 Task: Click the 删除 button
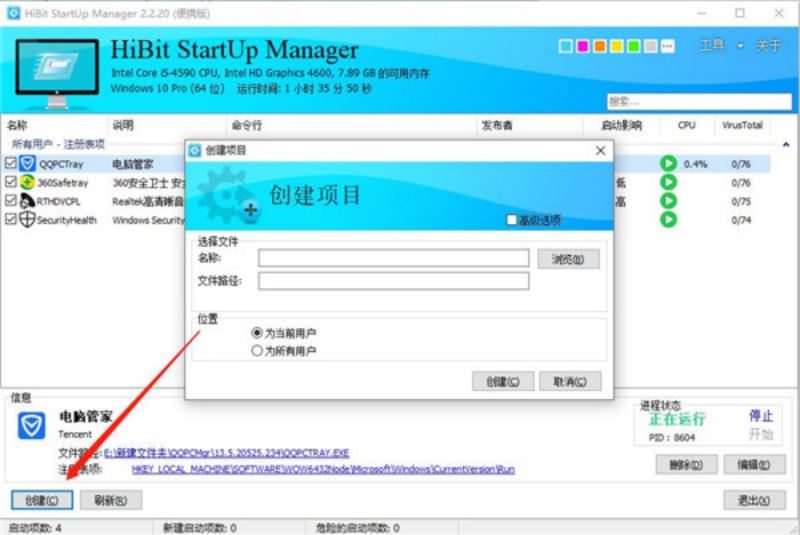click(687, 465)
